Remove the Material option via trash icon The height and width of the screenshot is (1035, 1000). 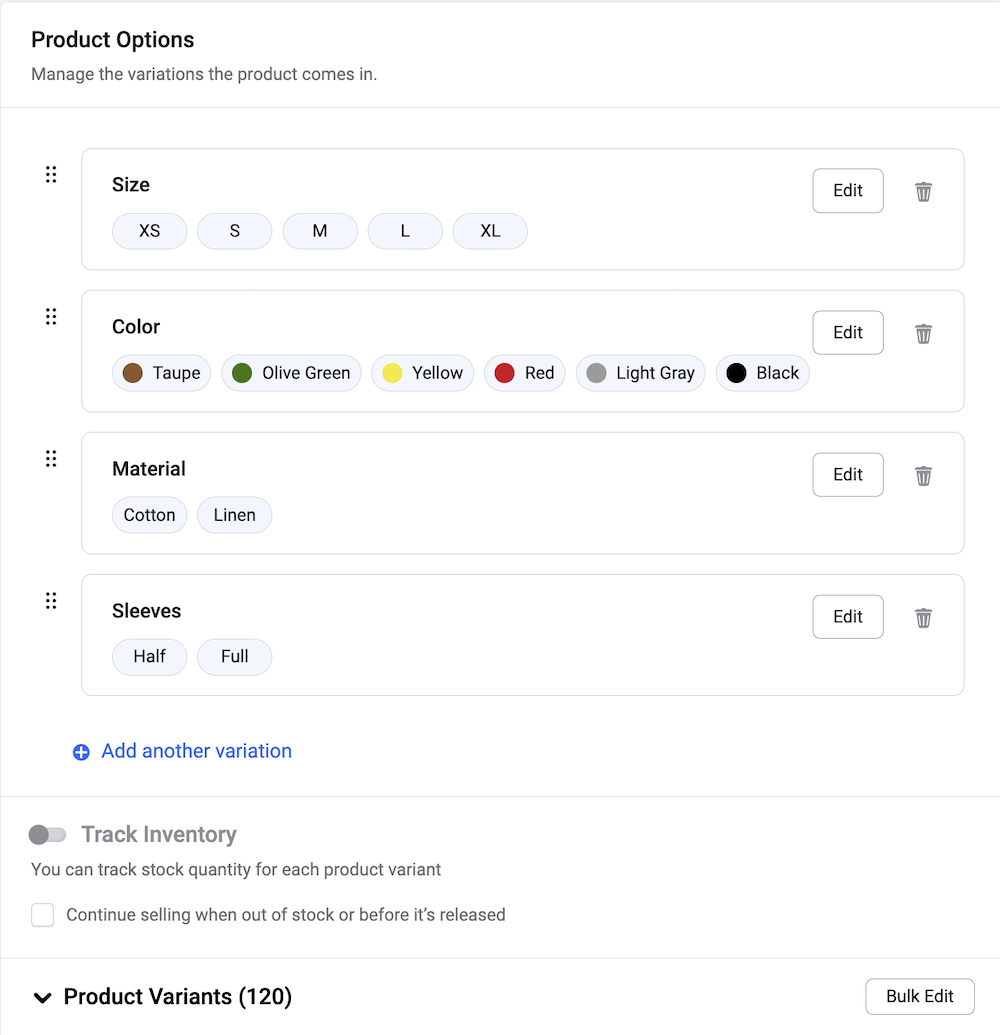(x=924, y=475)
